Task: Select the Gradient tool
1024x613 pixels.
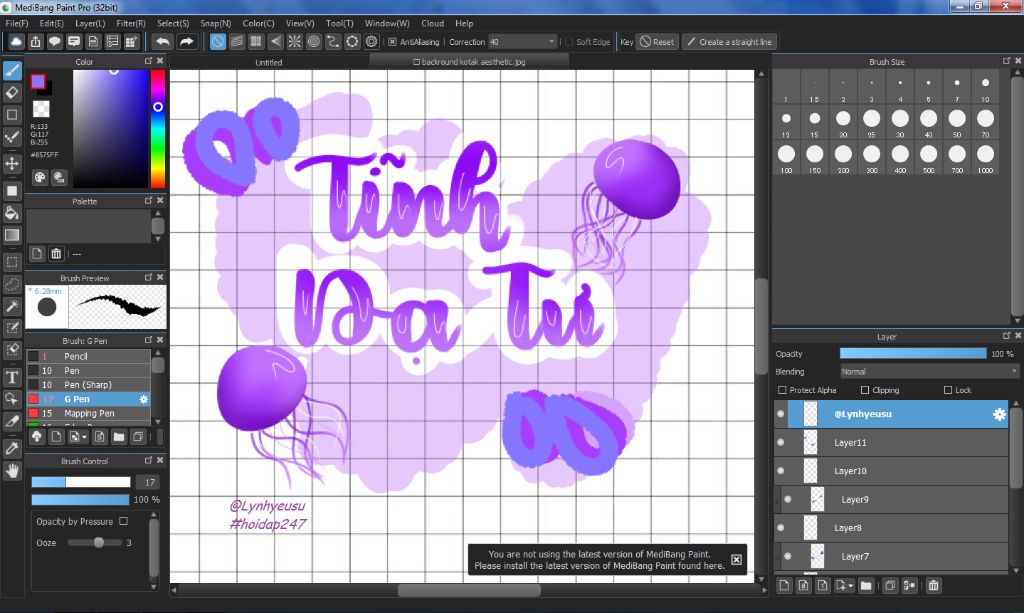Action: pyautogui.click(x=12, y=235)
